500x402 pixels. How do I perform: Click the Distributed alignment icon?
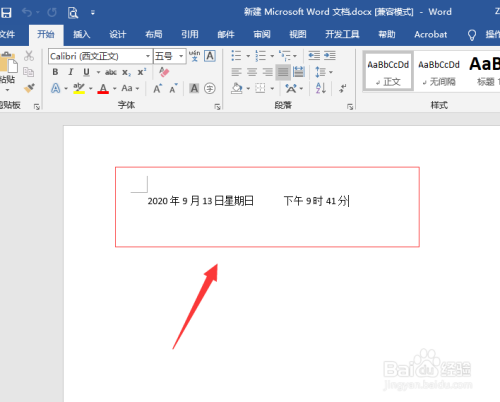click(299, 72)
